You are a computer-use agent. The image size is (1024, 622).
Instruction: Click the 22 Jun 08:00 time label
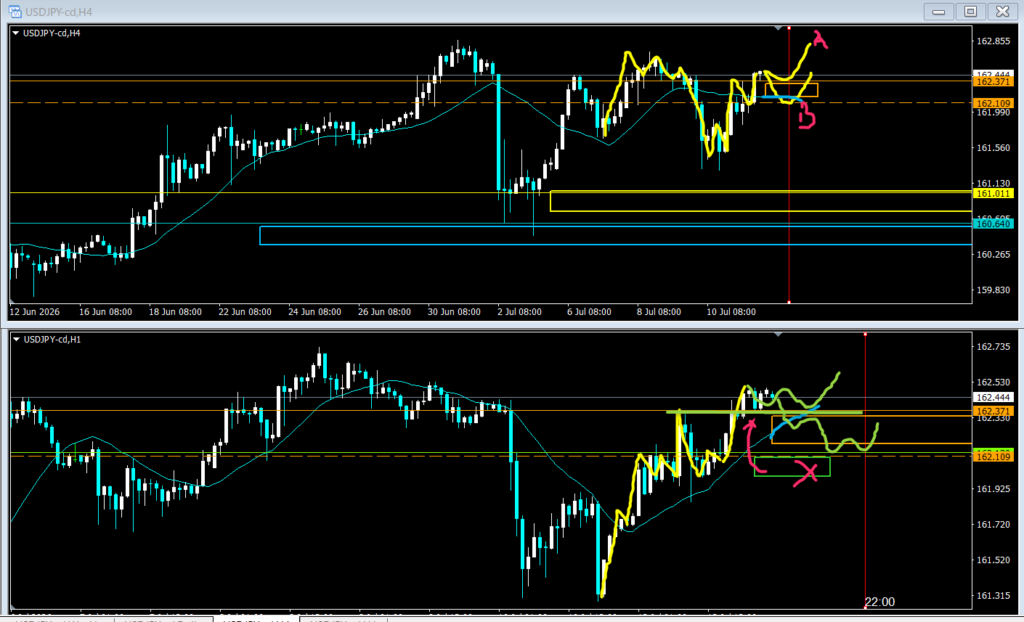pyautogui.click(x=245, y=312)
